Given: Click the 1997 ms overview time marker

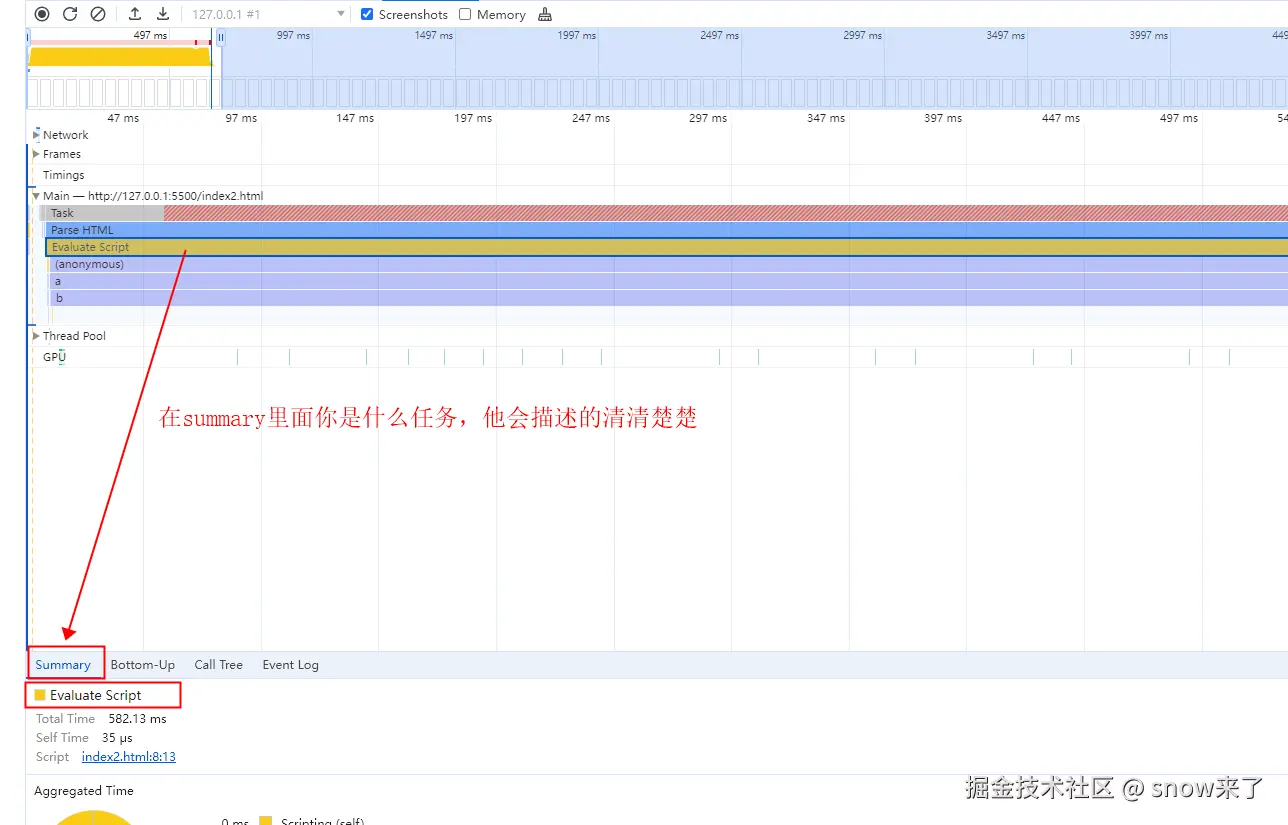Looking at the screenshot, I should (576, 35).
